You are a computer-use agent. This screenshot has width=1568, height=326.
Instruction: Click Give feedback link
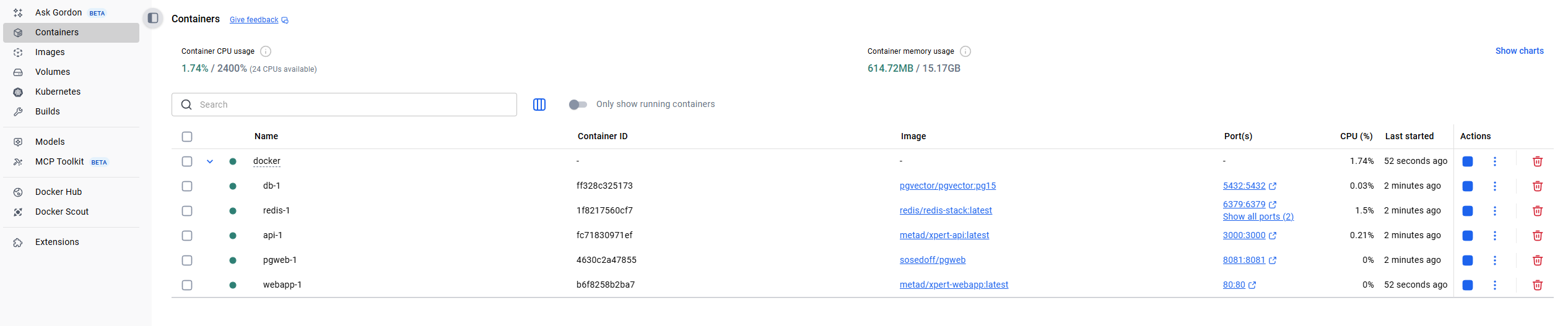pos(259,20)
